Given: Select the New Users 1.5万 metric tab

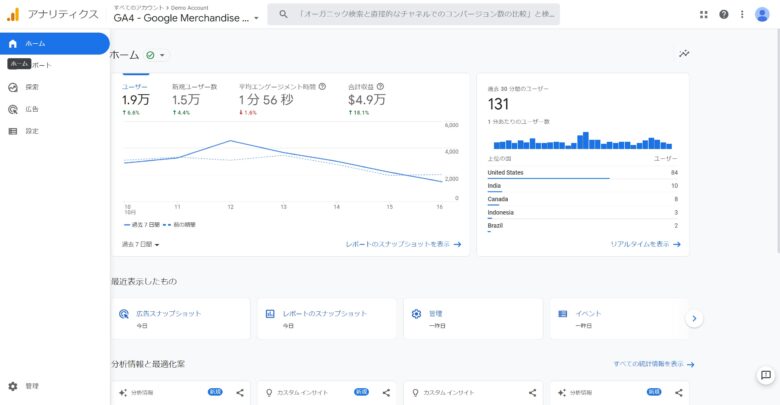Looking at the screenshot, I should point(195,99).
